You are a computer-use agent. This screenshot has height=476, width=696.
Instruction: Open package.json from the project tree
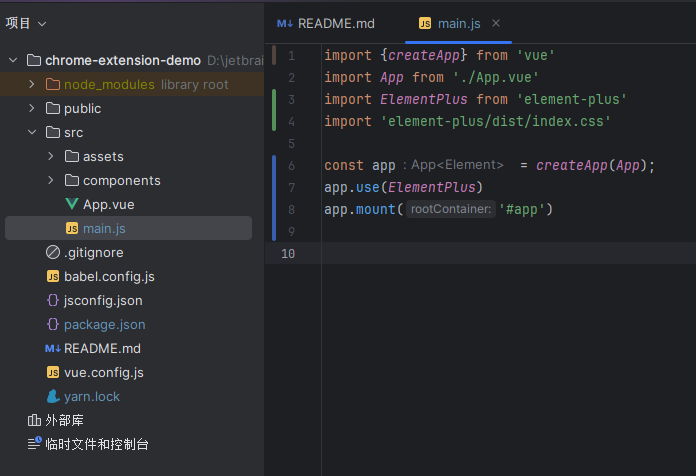coord(104,324)
